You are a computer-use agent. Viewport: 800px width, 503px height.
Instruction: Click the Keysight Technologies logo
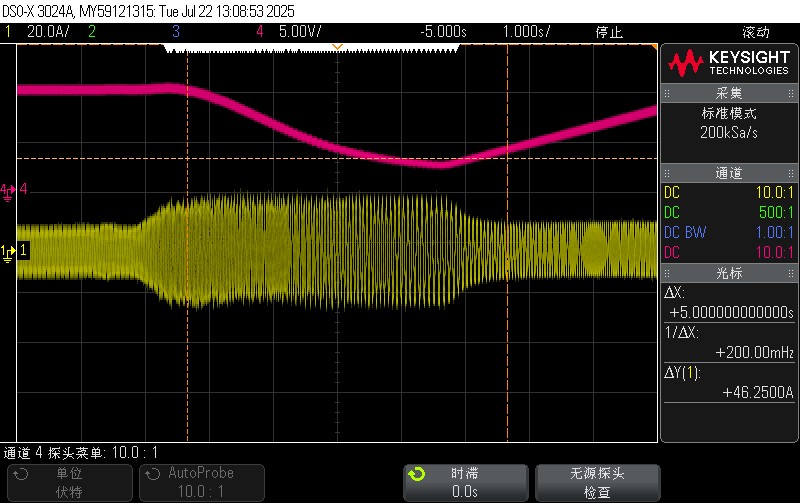click(x=728, y=64)
